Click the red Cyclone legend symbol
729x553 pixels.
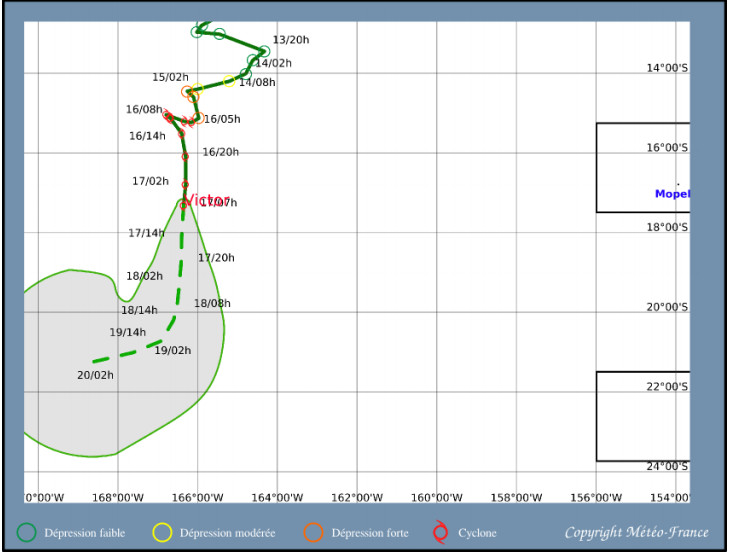[440, 533]
